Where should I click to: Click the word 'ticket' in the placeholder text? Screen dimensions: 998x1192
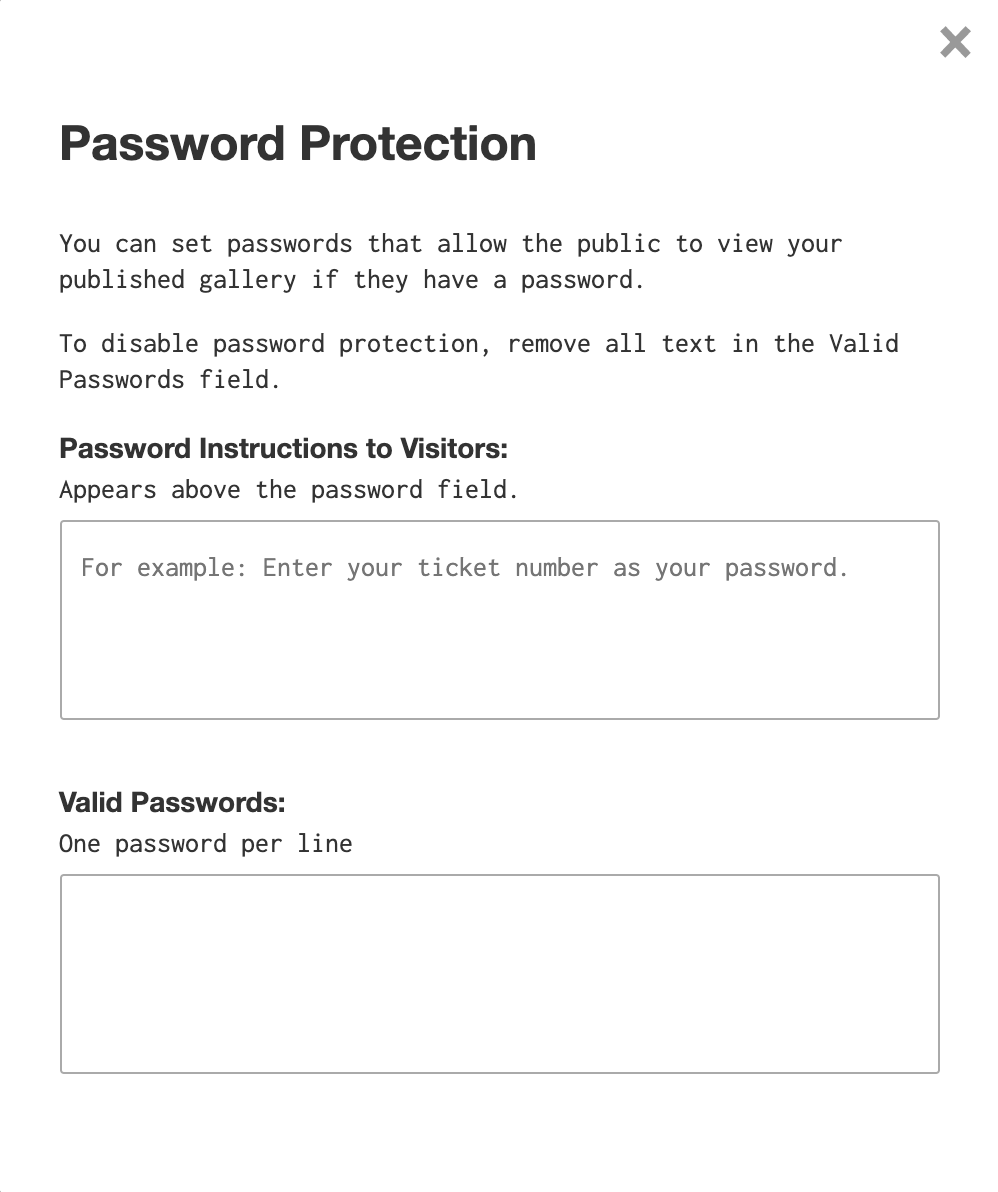[x=459, y=568]
